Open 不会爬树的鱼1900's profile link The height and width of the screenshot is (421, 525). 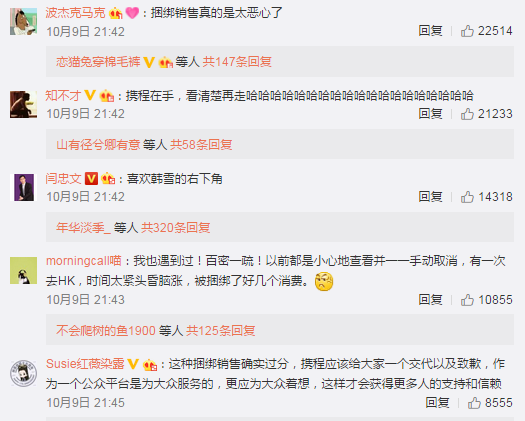[x=106, y=331]
